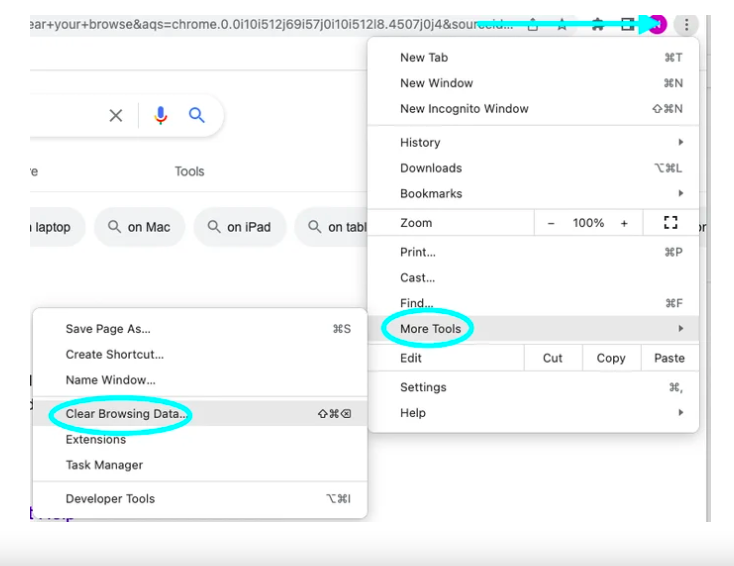Click the browser address bar URL
The height and width of the screenshot is (566, 734).
pos(272,24)
